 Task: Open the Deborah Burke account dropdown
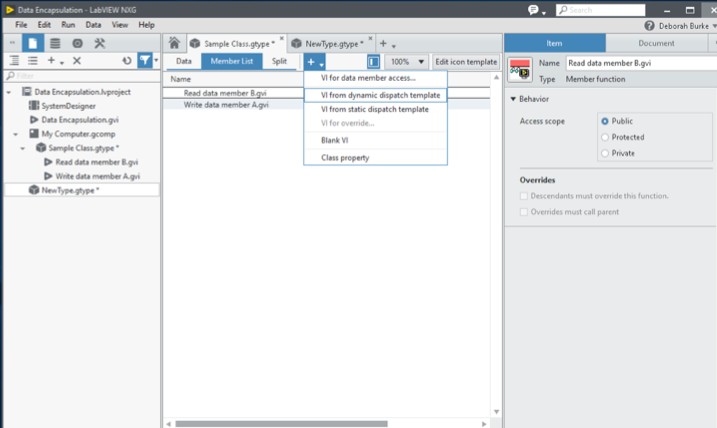(714, 26)
